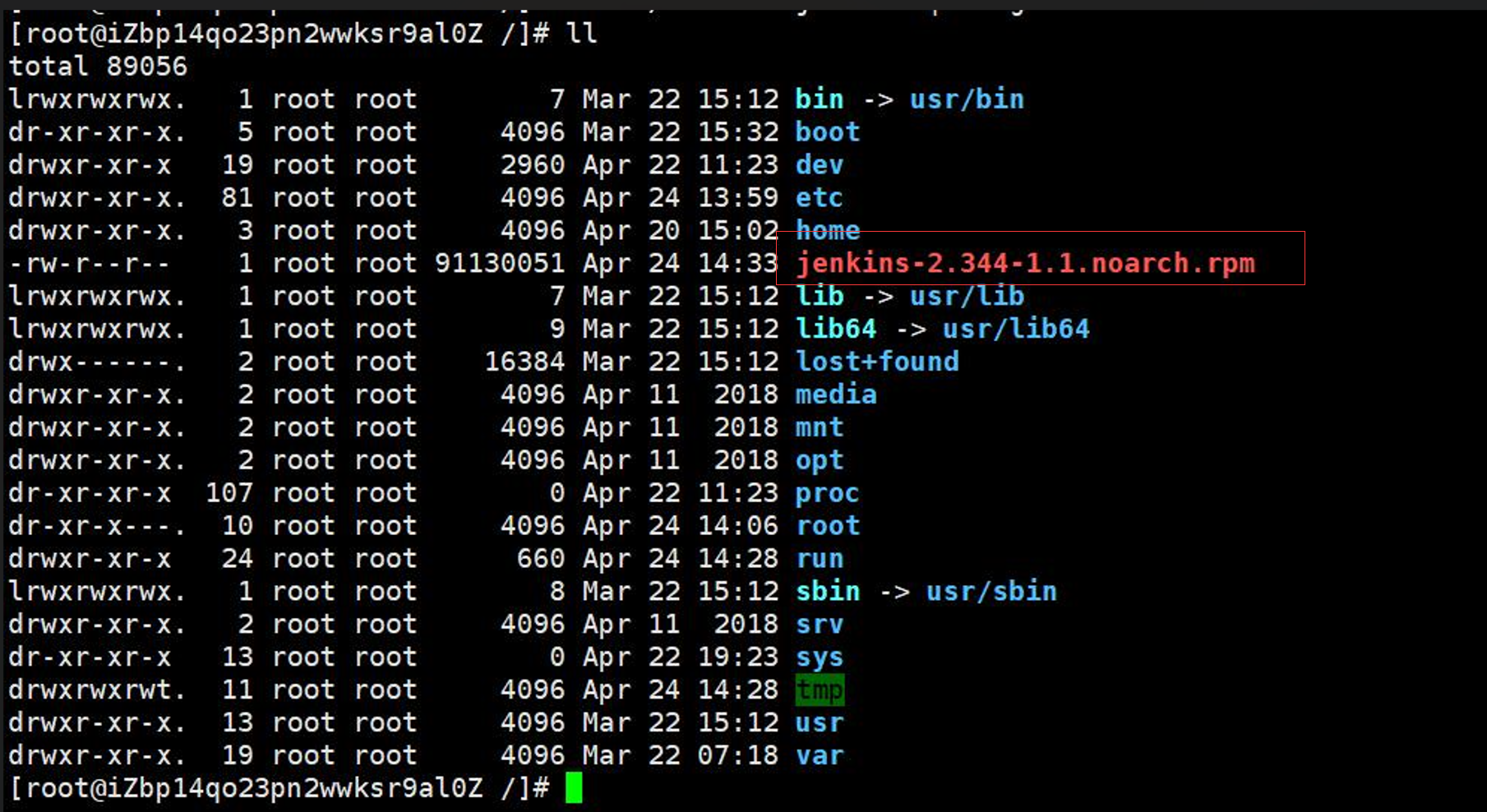This screenshot has width=1487, height=812.
Task: Click the 'sys' directory name
Action: (x=820, y=658)
